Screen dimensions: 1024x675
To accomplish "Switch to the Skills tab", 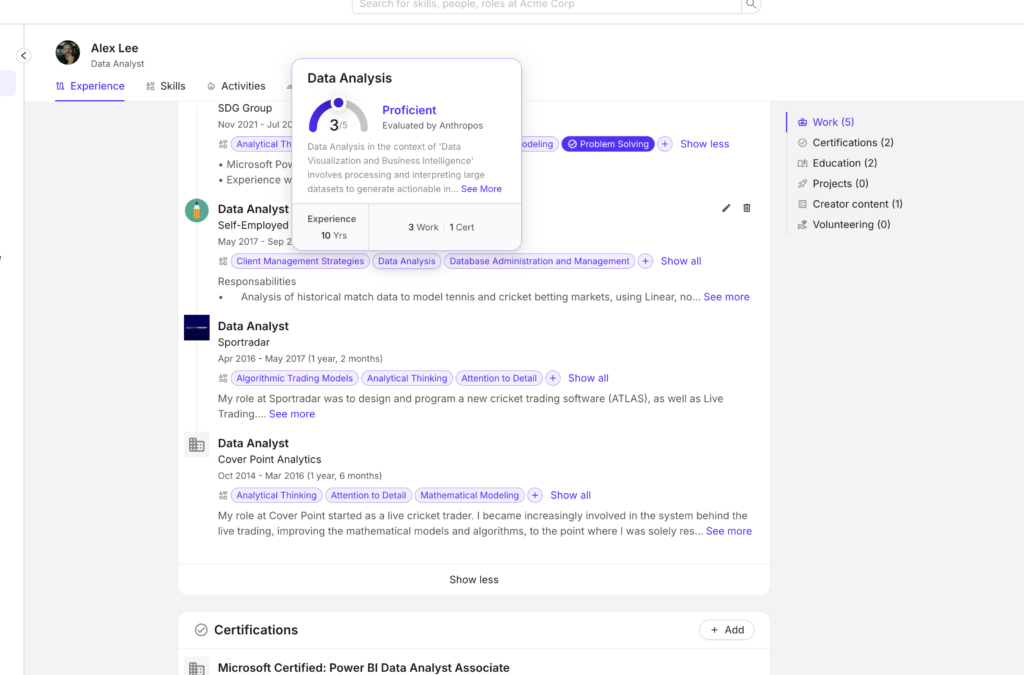I will click(166, 86).
